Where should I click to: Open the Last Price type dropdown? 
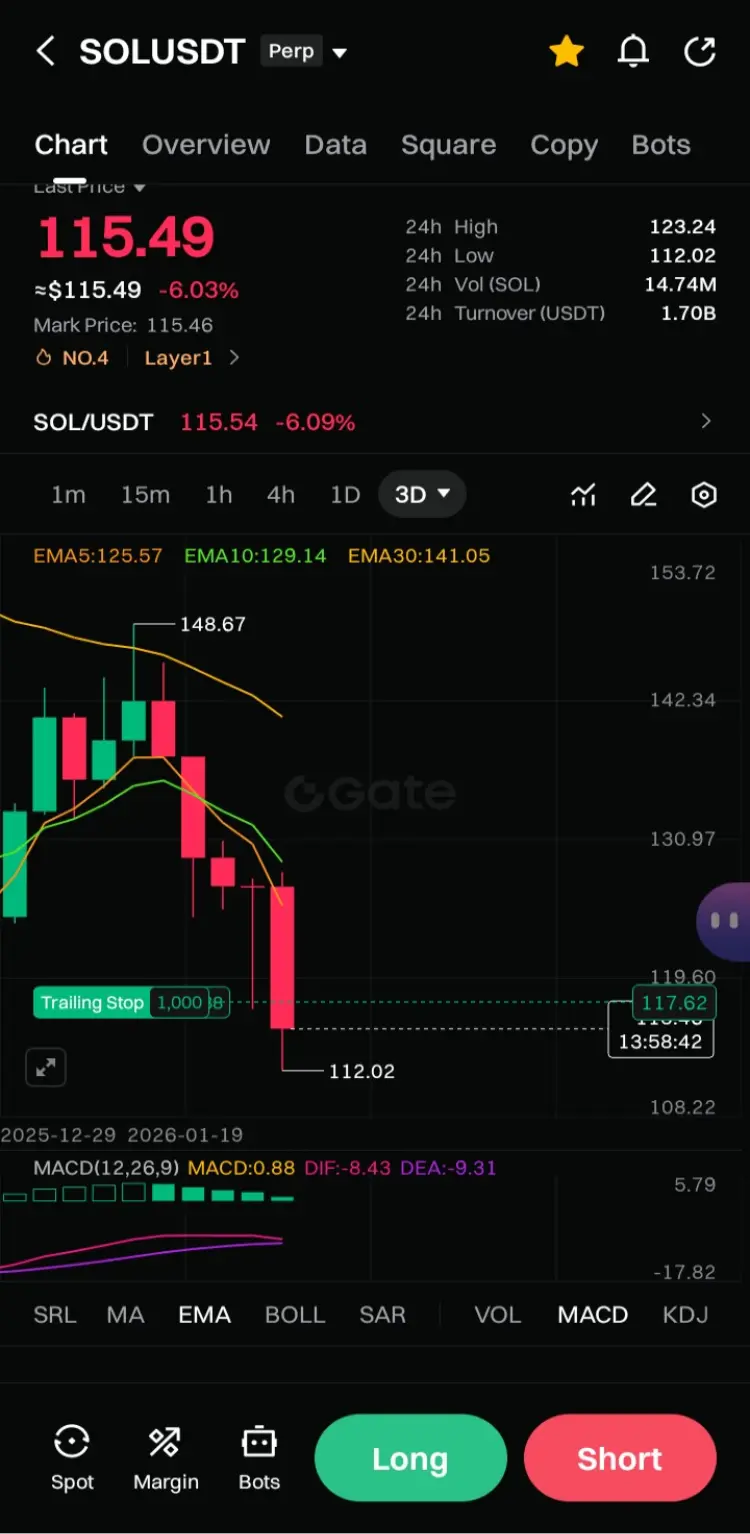(90, 188)
